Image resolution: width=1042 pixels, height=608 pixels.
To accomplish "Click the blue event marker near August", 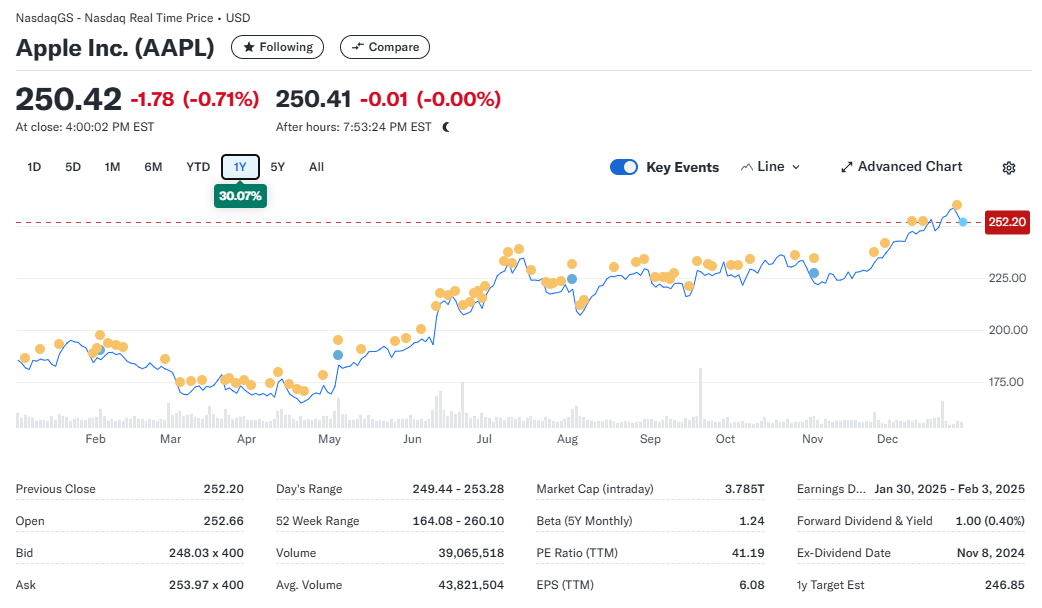I will 572,279.
